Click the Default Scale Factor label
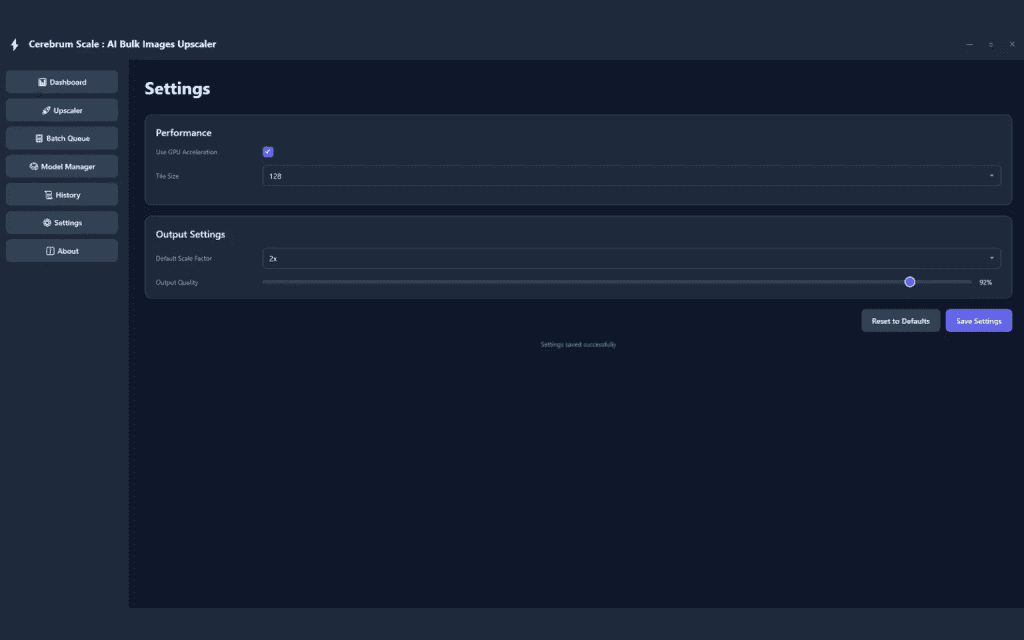This screenshot has width=1024, height=640. 184,259
